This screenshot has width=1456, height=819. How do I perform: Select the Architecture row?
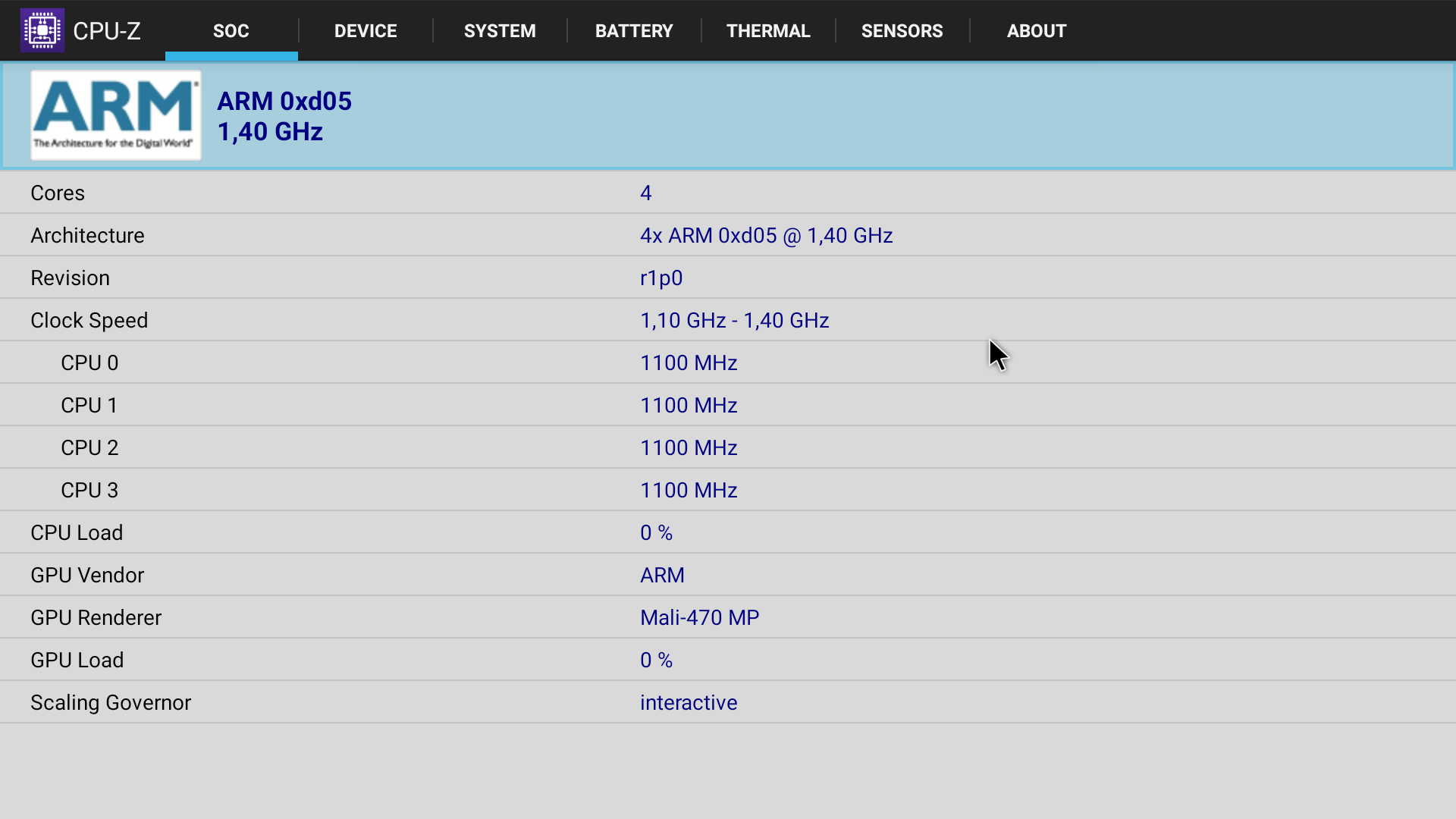pyautogui.click(x=728, y=235)
